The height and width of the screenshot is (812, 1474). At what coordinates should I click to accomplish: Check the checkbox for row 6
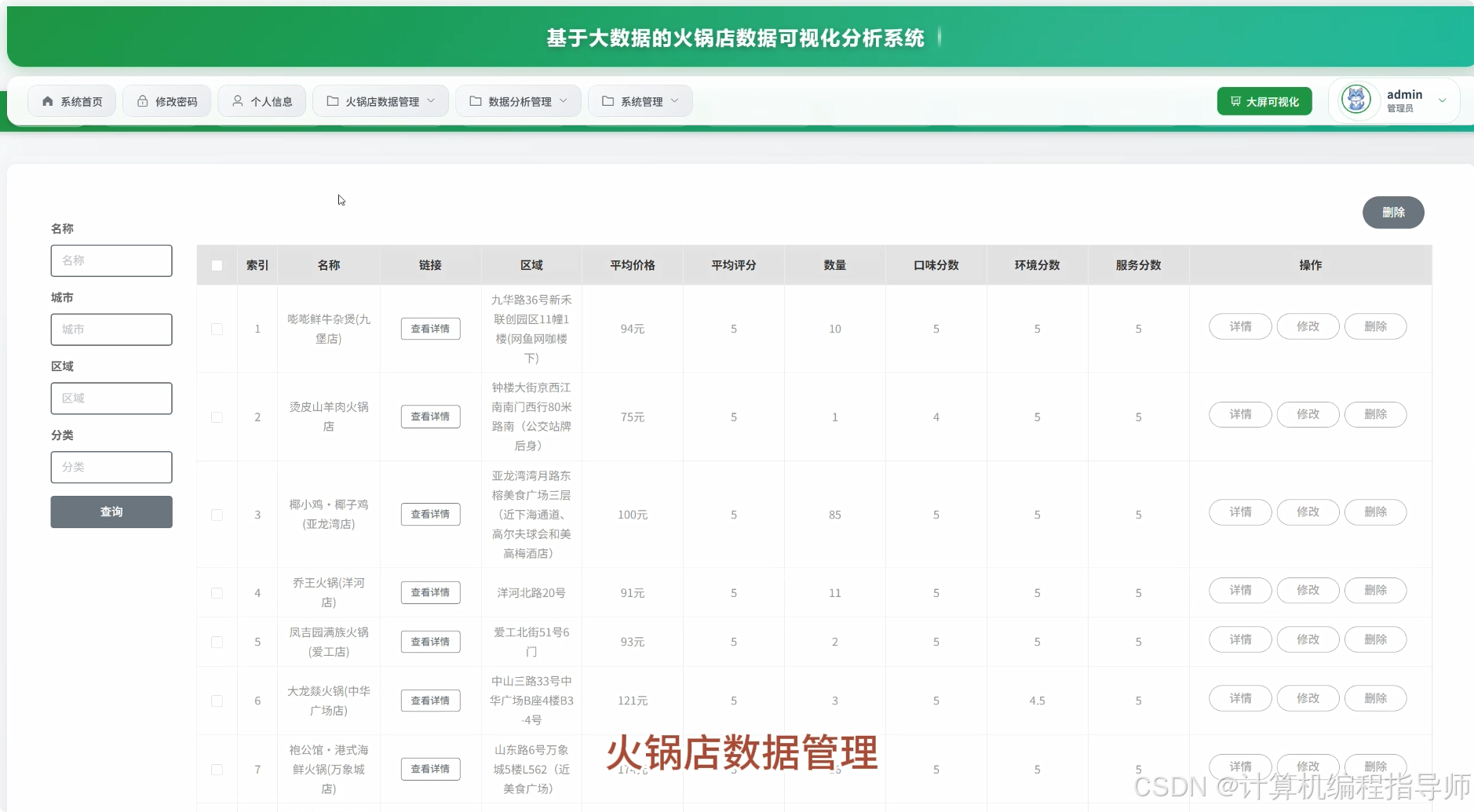tap(217, 701)
